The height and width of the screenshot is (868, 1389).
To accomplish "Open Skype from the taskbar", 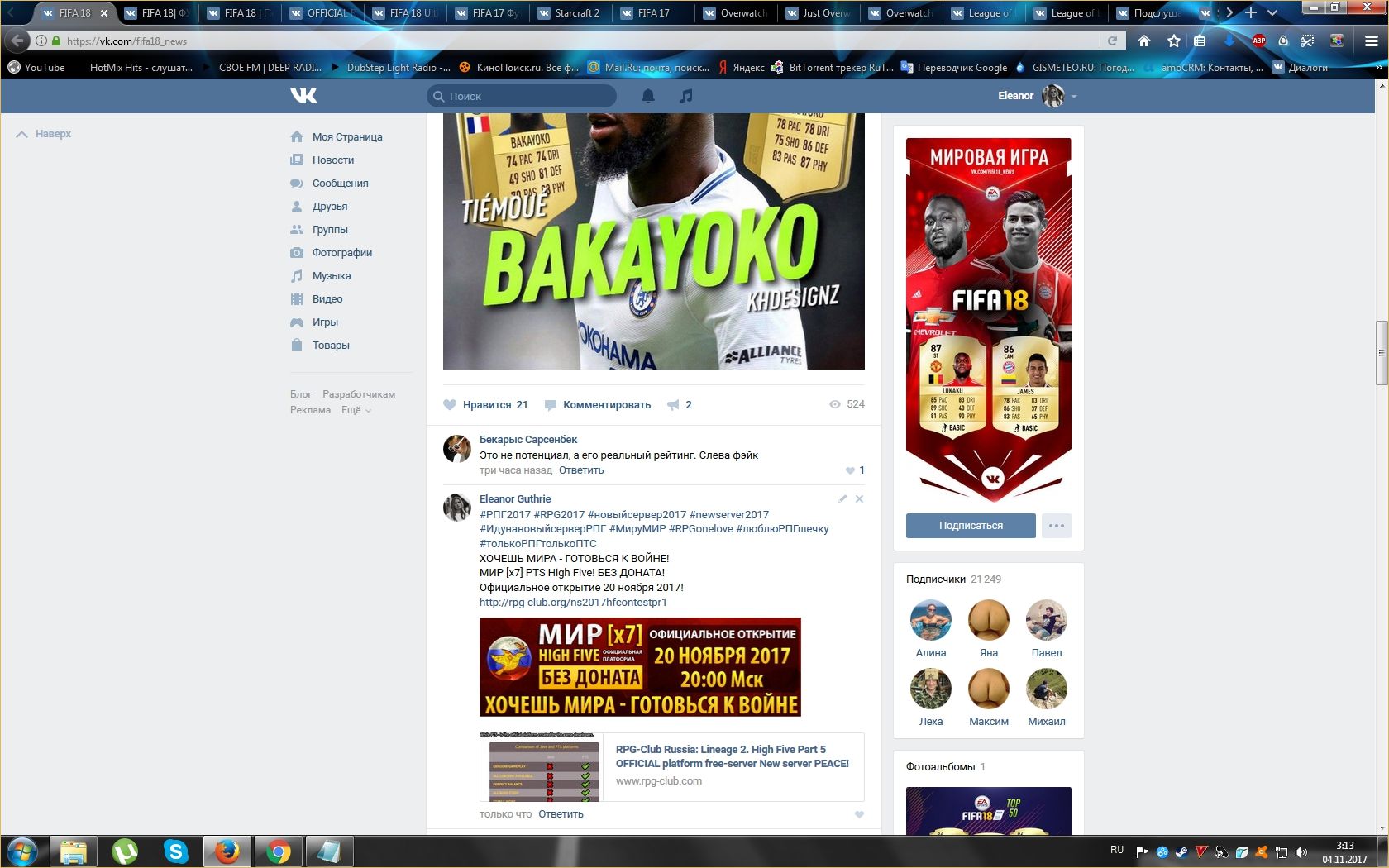I will (176, 851).
